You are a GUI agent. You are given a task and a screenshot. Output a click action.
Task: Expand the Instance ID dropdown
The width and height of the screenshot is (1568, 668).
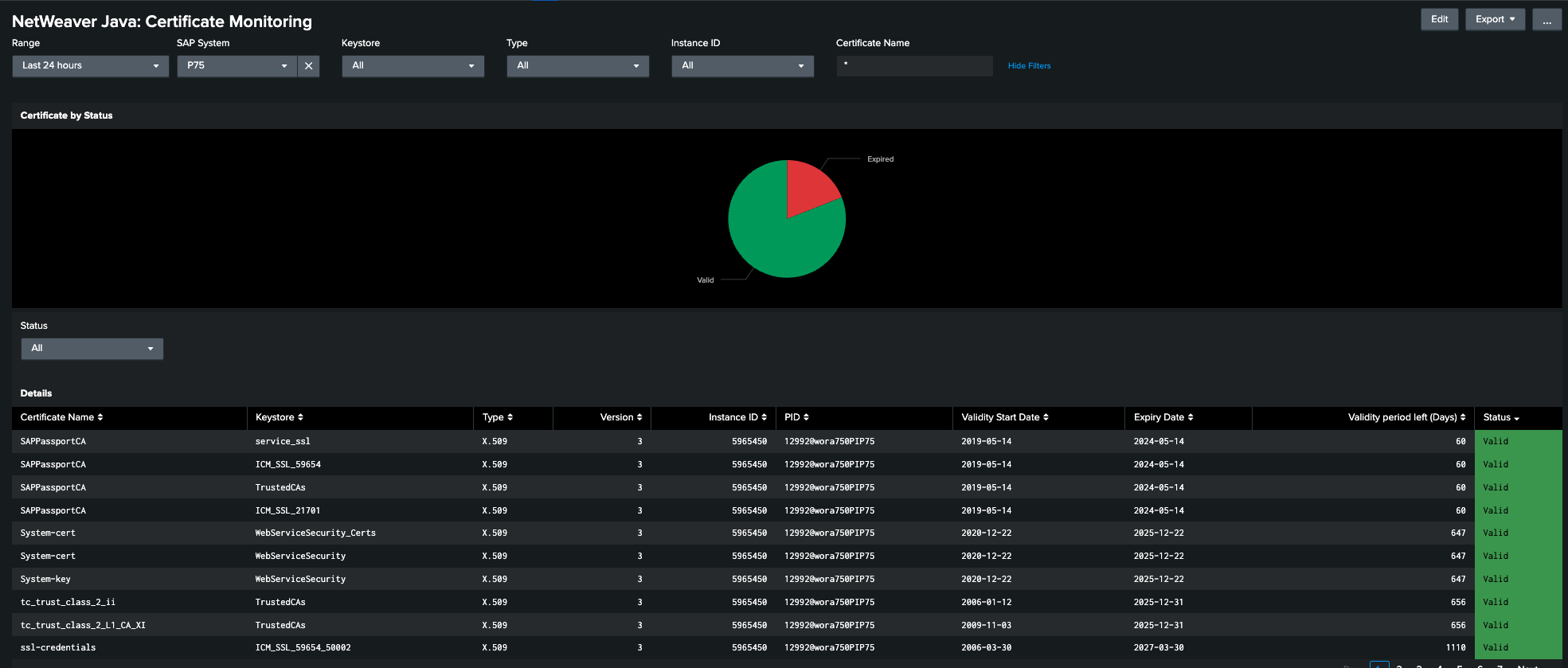click(741, 66)
